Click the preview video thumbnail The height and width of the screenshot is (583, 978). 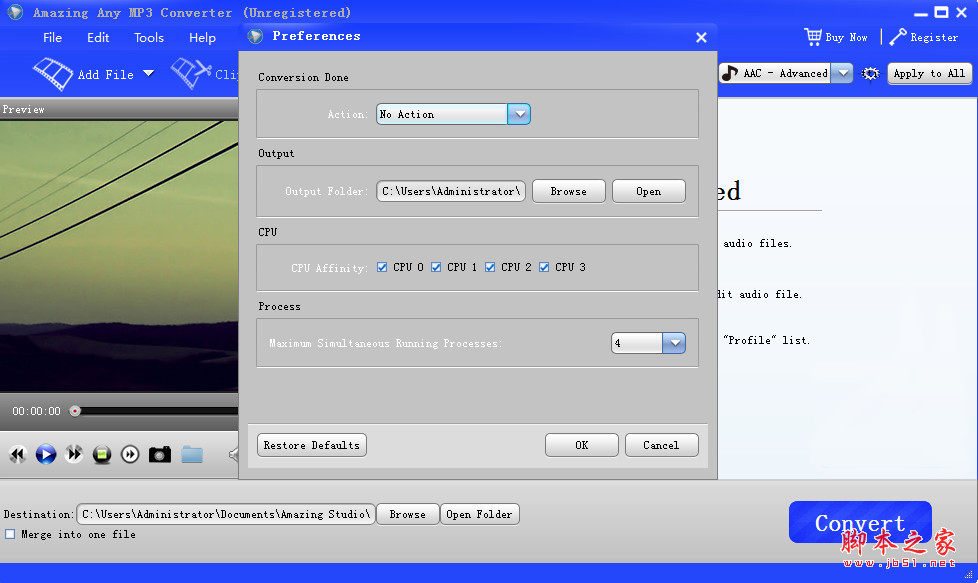[119, 256]
